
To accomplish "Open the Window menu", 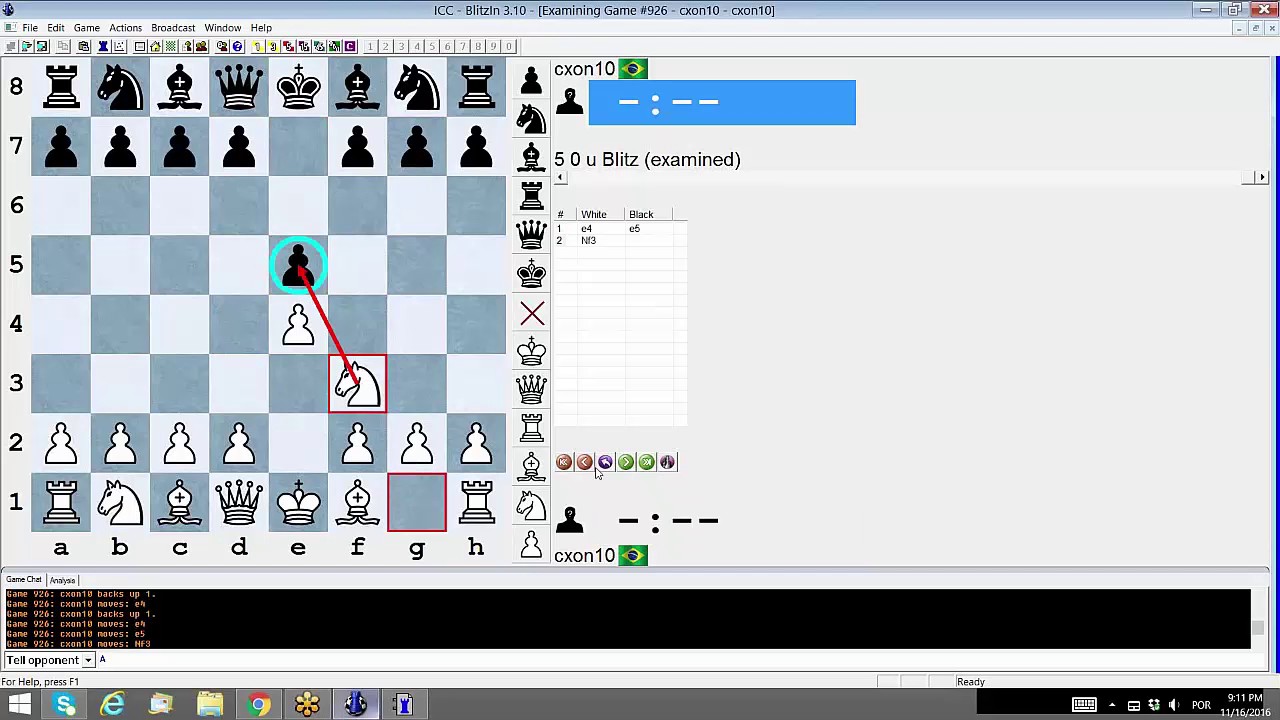I will 223,28.
